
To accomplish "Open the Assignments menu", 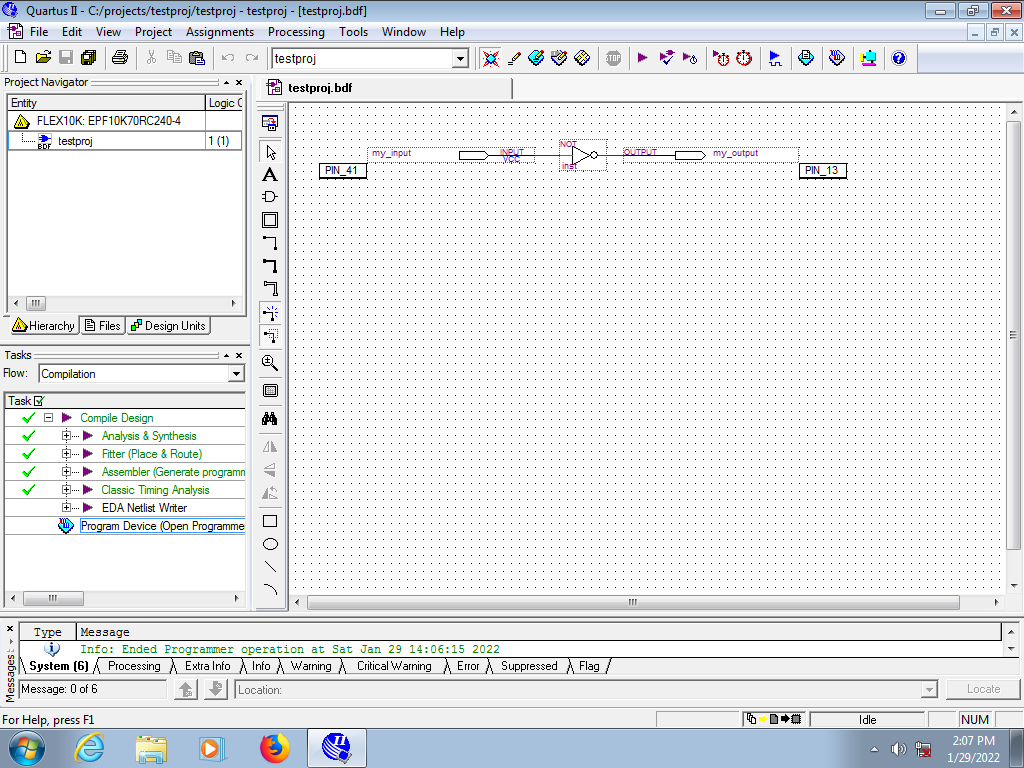I will (x=219, y=32).
